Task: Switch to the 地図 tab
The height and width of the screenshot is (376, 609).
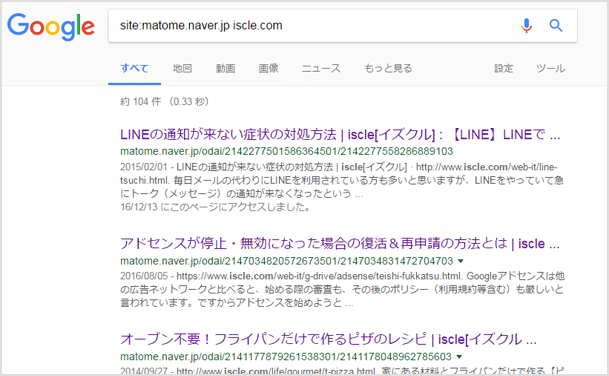Action: (182, 68)
